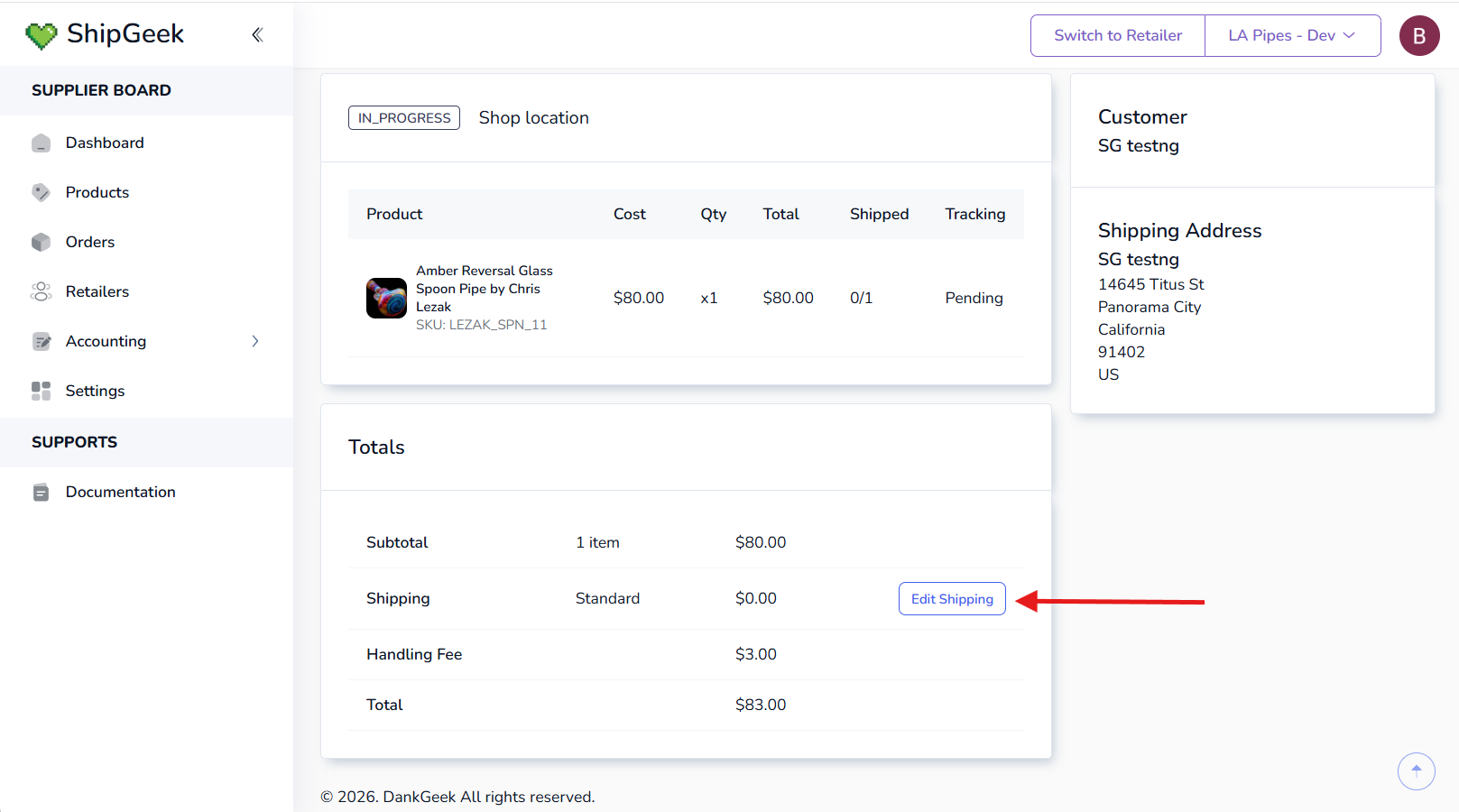Expand the Accounting submenu chevron
1459x812 pixels.
(x=255, y=341)
